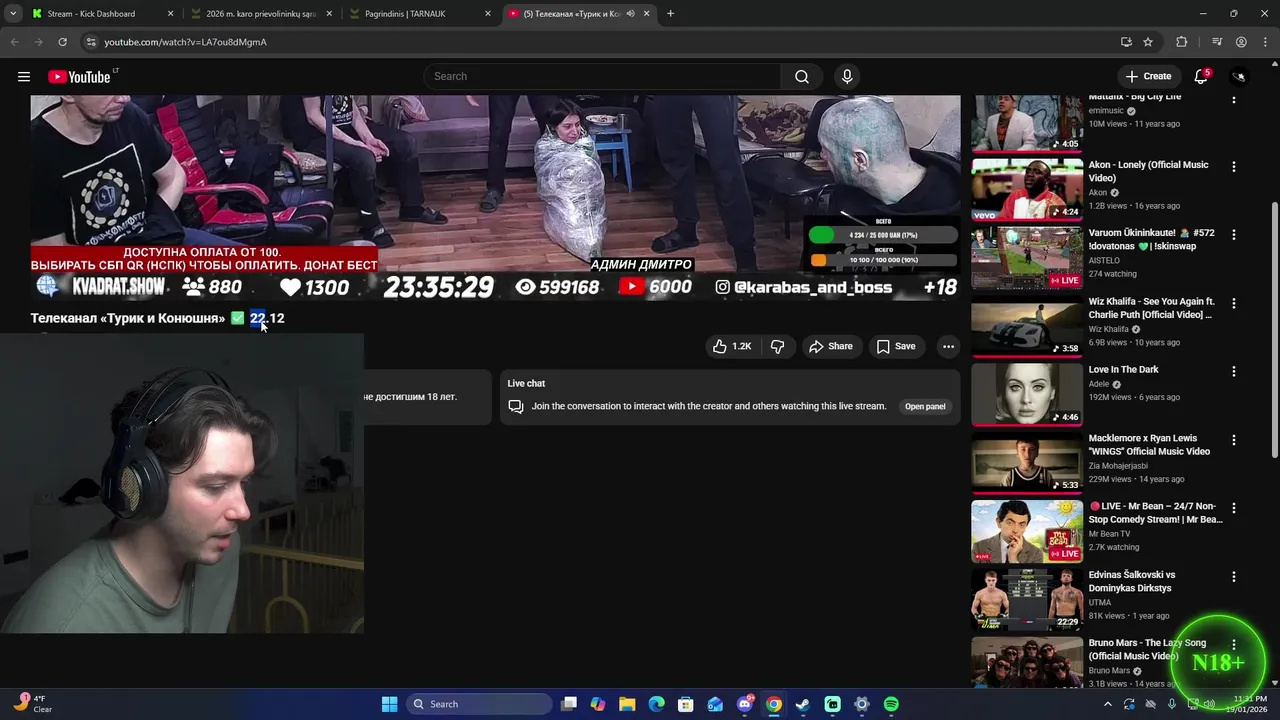Reload the page in Chrome
1280x720 pixels.
click(x=62, y=42)
